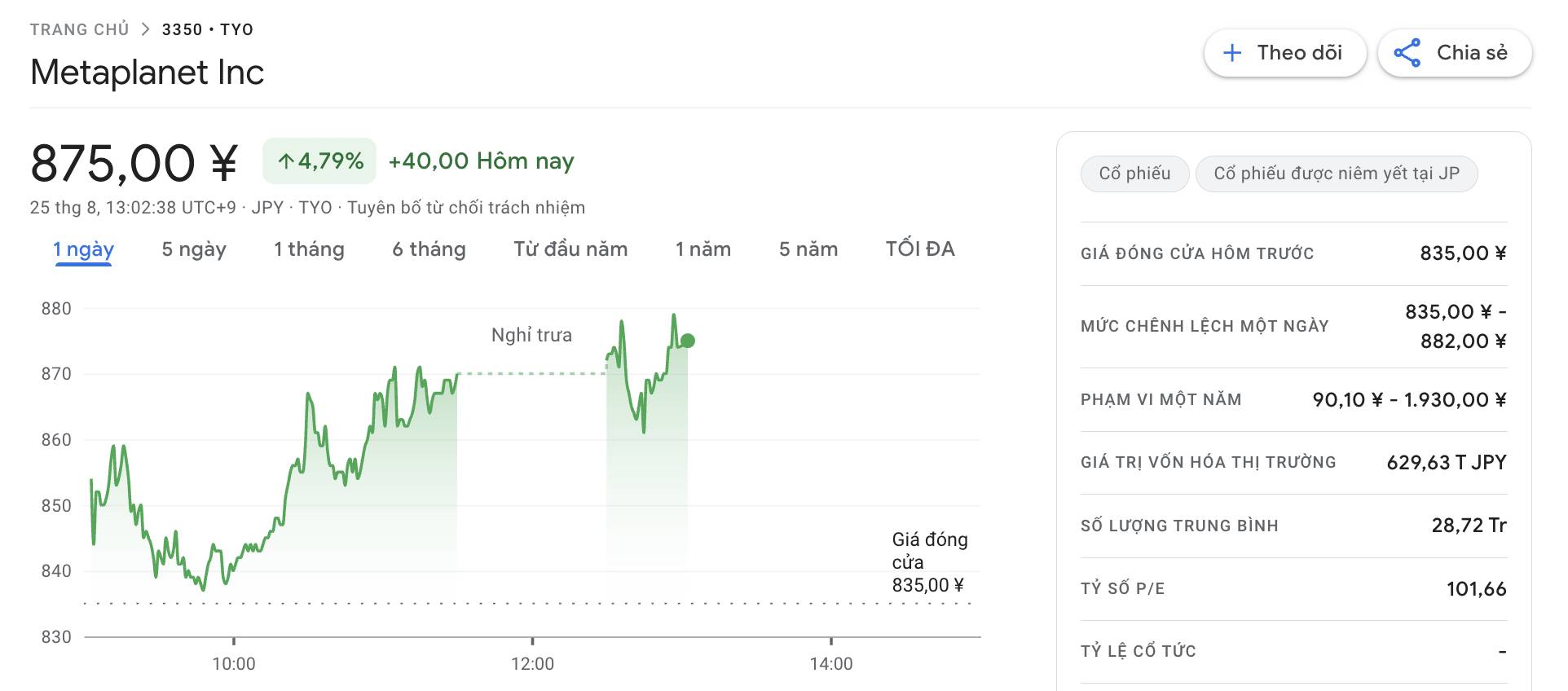Follow the stock with Theo dõi button
Image resolution: width=1568 pixels, height=691 pixels.
(x=1285, y=53)
